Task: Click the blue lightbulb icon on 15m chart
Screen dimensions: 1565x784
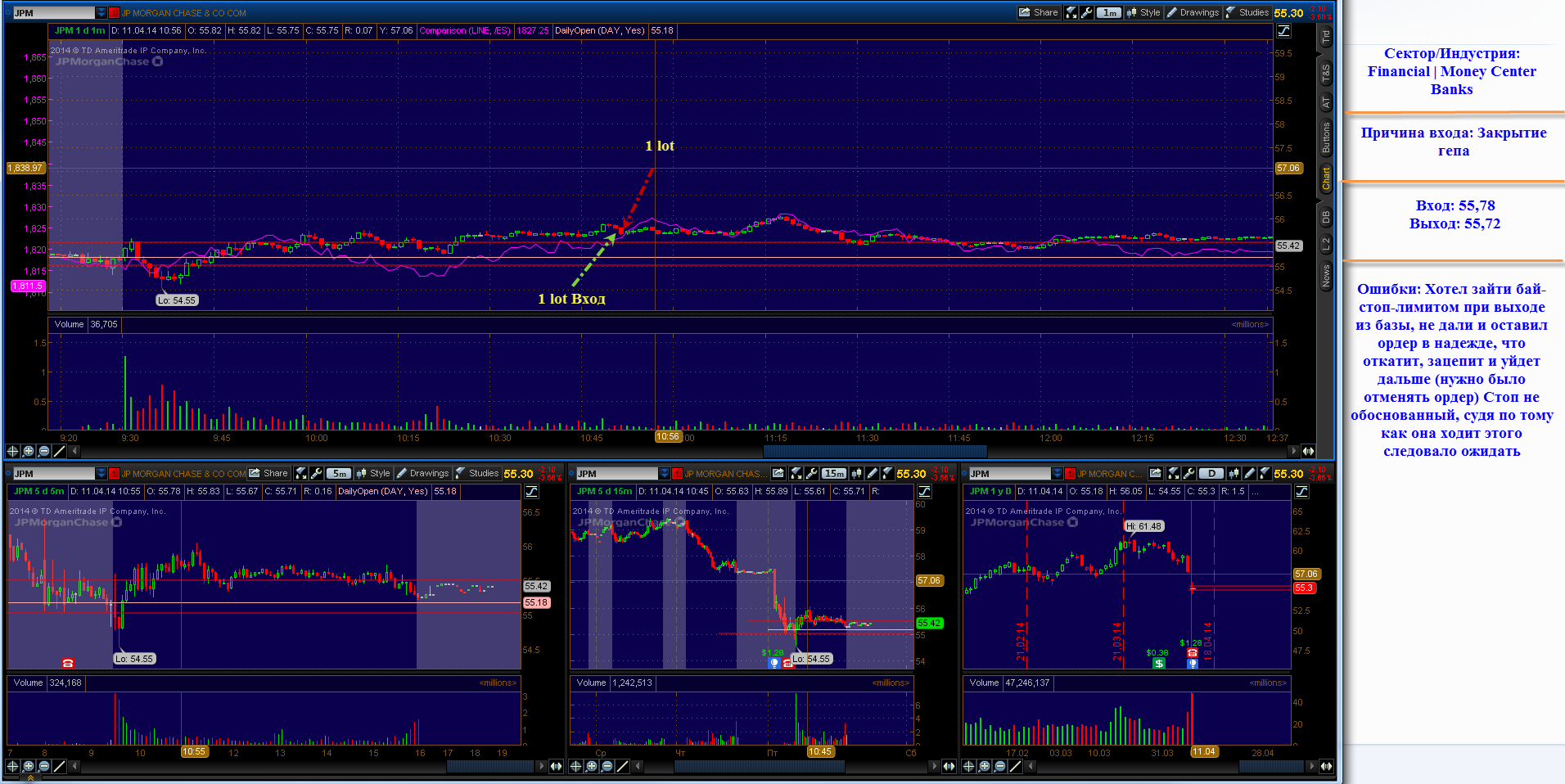Action: point(774,663)
